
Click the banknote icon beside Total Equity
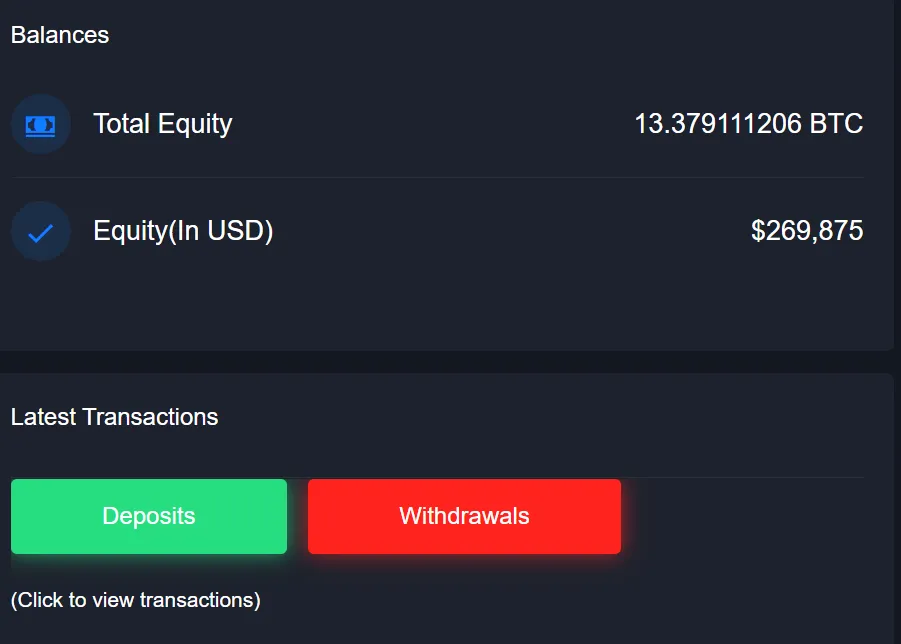(41, 124)
